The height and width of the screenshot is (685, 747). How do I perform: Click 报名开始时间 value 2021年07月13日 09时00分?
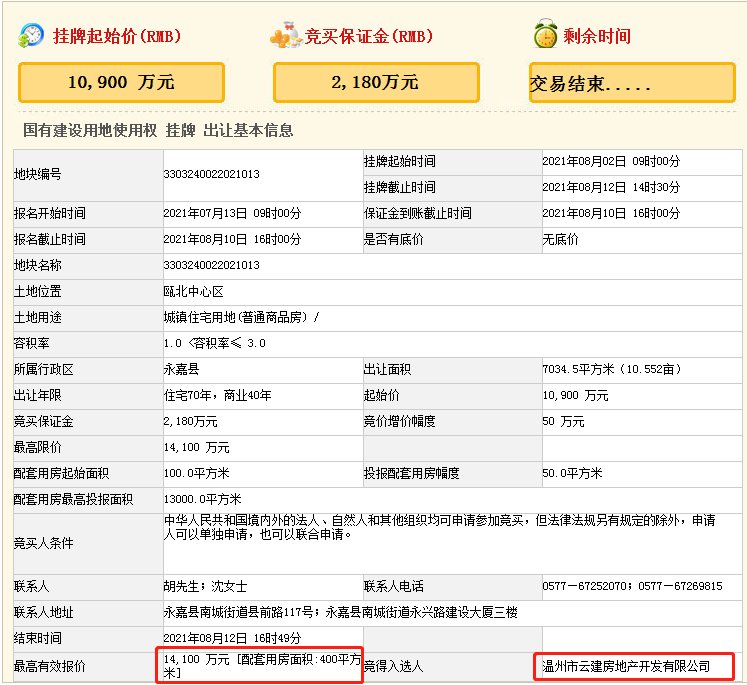(232, 213)
